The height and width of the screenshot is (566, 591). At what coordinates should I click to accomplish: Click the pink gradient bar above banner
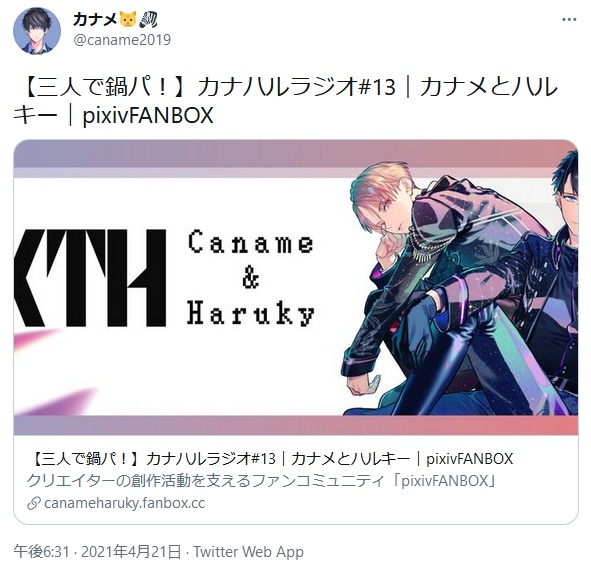click(296, 154)
